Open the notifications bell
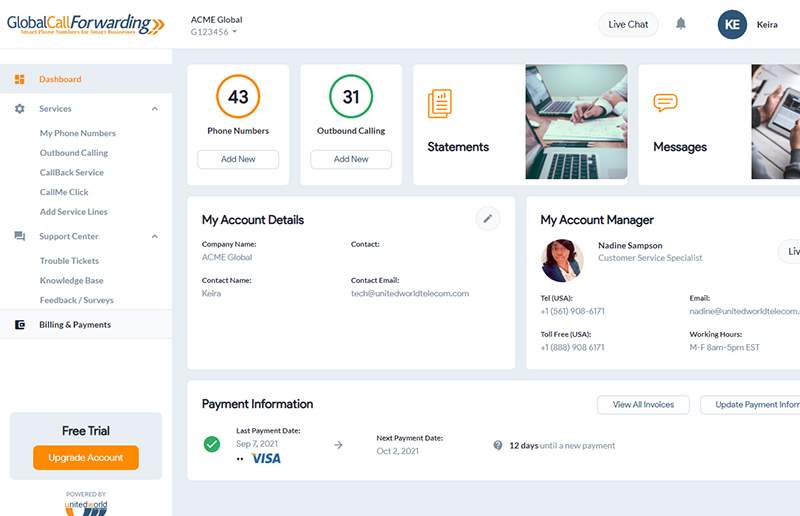 (681, 23)
